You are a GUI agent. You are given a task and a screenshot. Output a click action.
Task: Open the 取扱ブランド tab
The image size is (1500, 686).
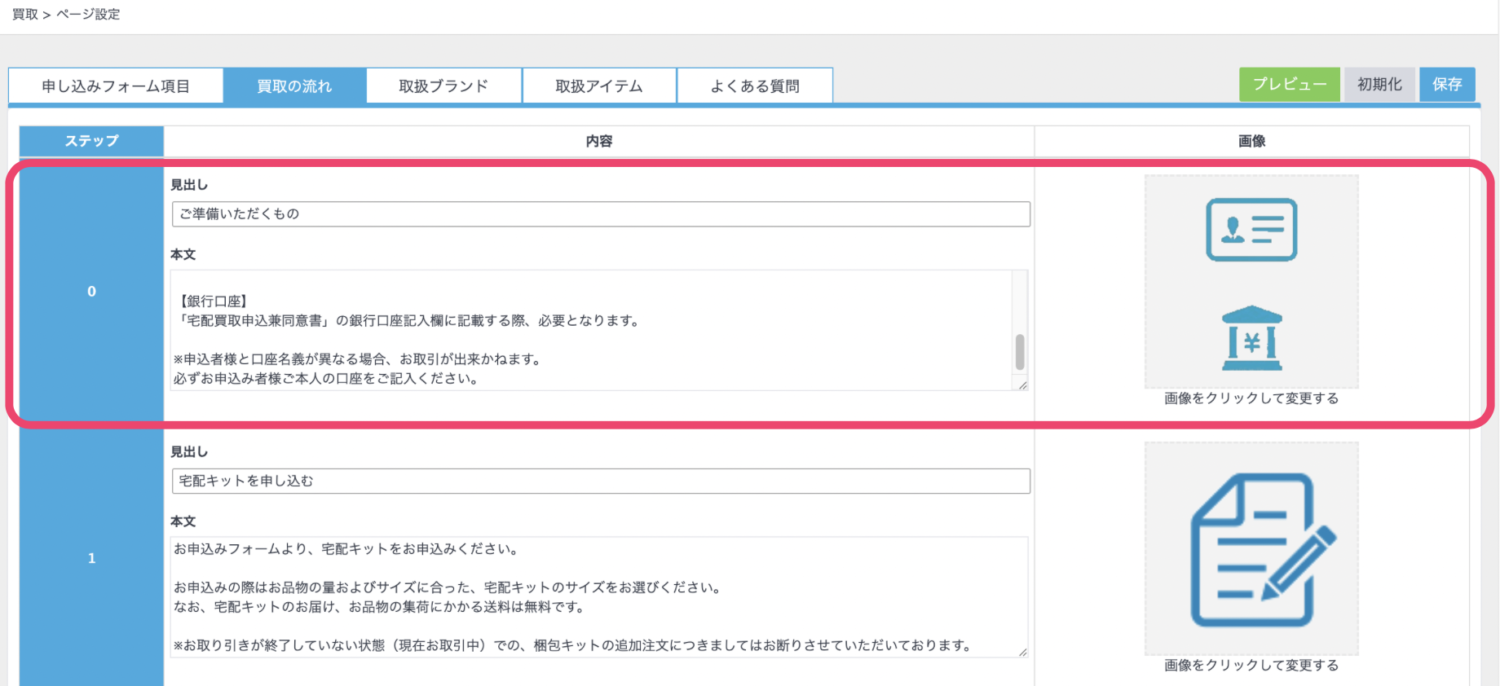(443, 86)
